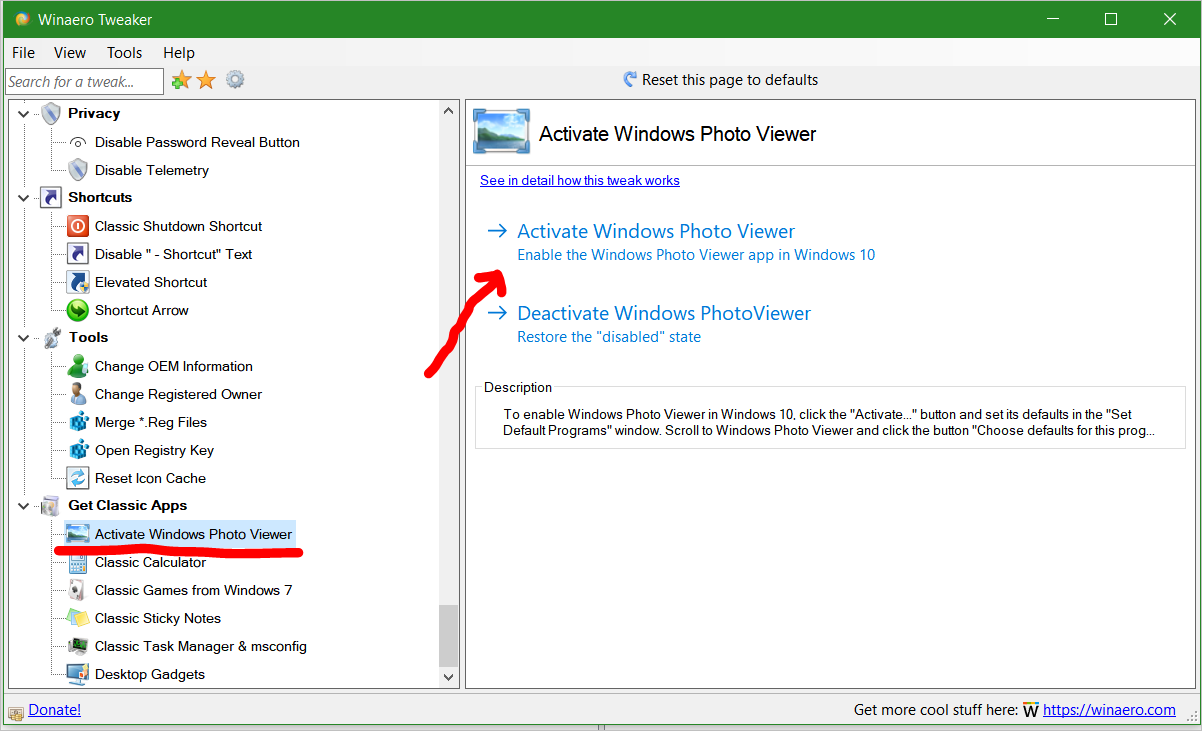Click the Classic Sticky Notes icon
This screenshot has width=1202, height=731.
point(78,618)
